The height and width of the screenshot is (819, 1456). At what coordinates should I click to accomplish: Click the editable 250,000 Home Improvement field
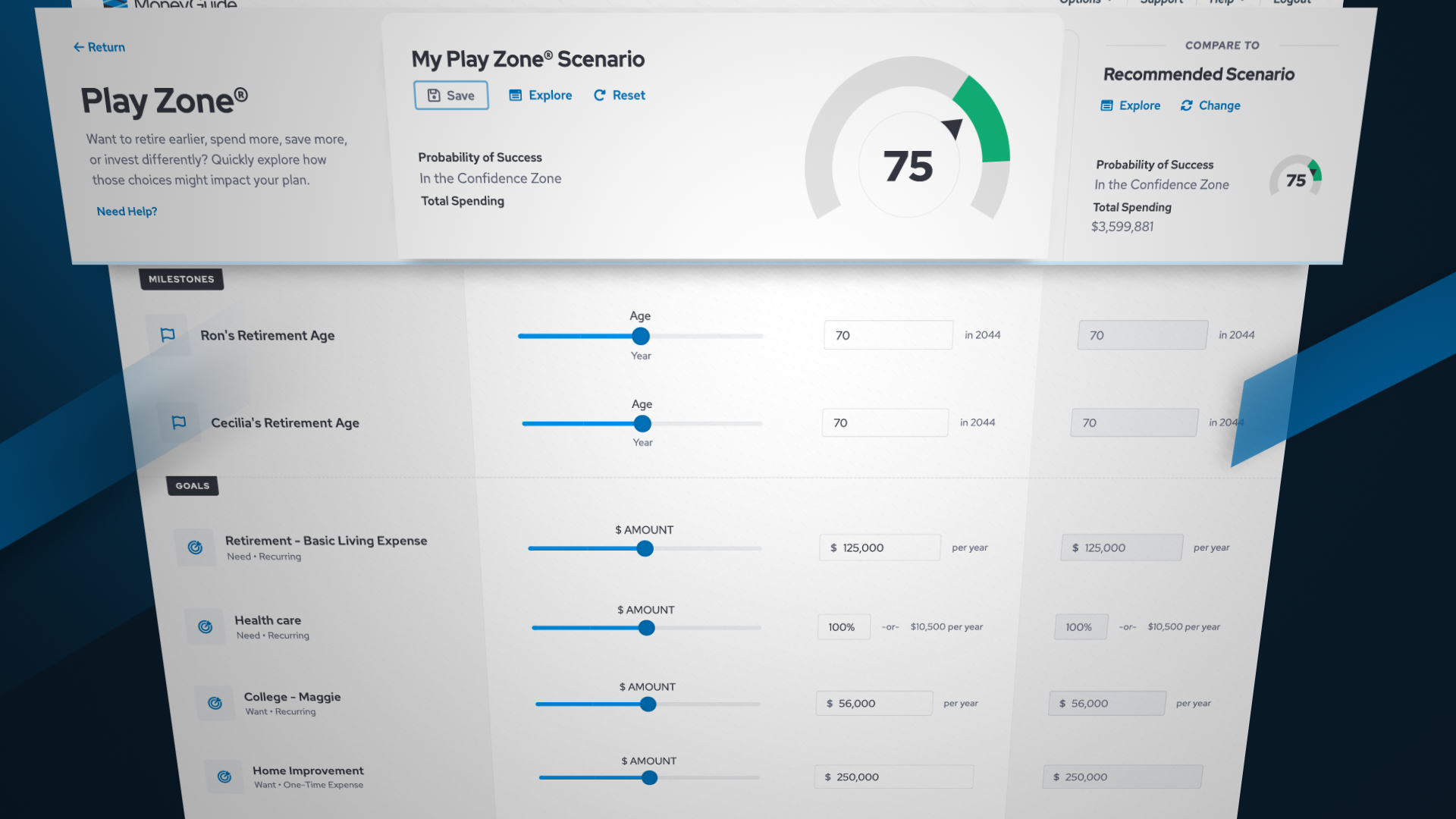894,777
